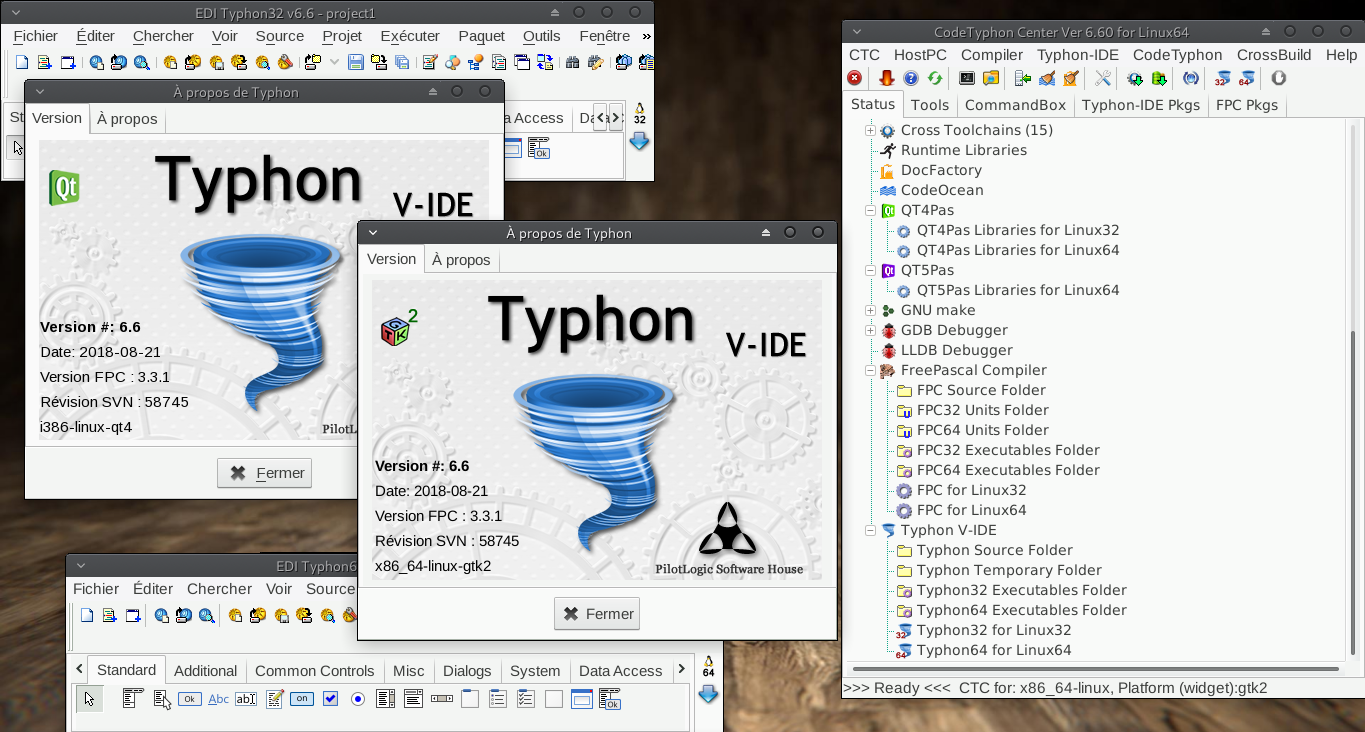Select the TScrollBar component in Typhon64 palette
This screenshot has width=1365, height=732.
point(442,699)
